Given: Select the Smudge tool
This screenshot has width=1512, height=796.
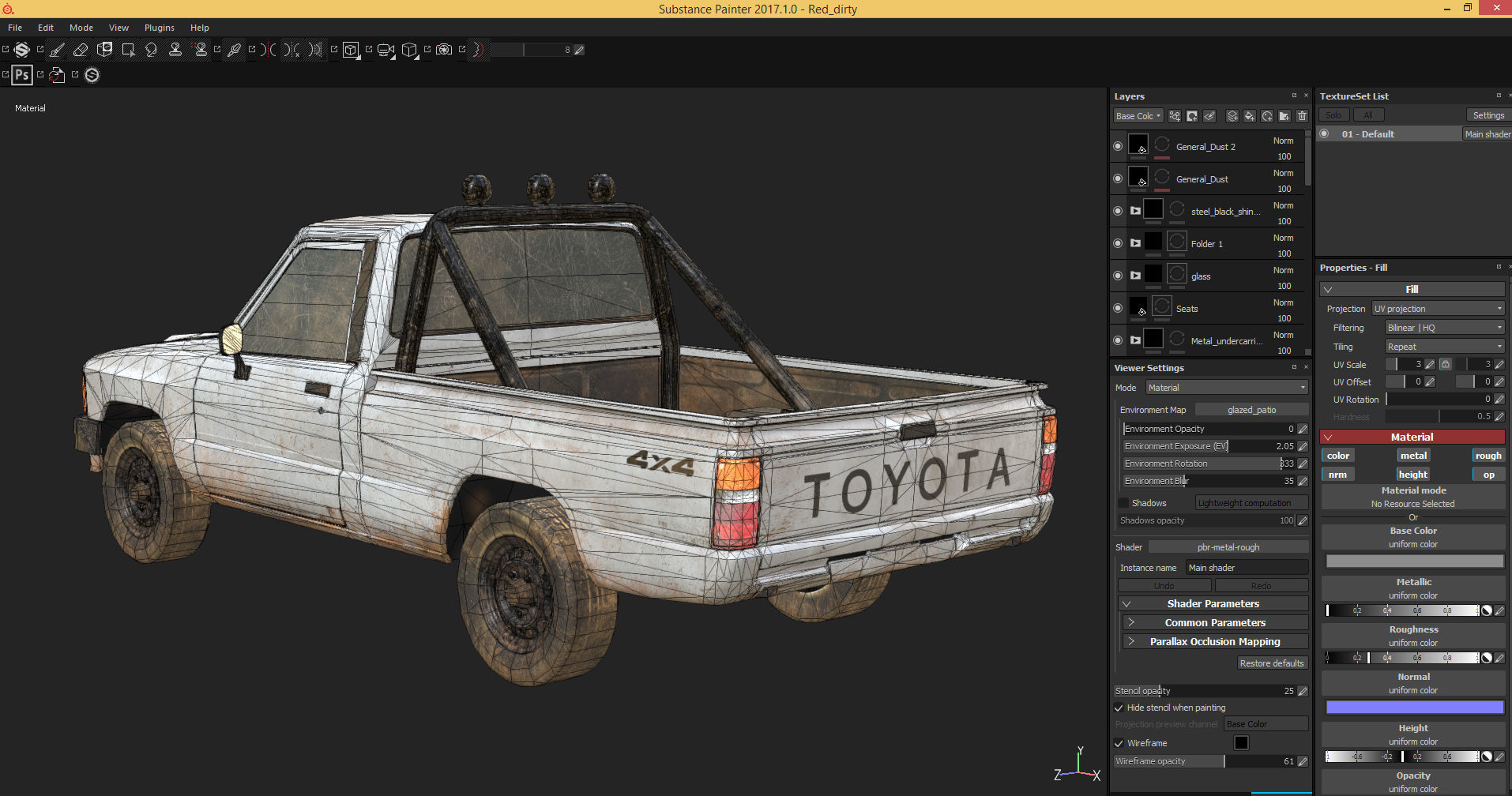Looking at the screenshot, I should coord(152,50).
